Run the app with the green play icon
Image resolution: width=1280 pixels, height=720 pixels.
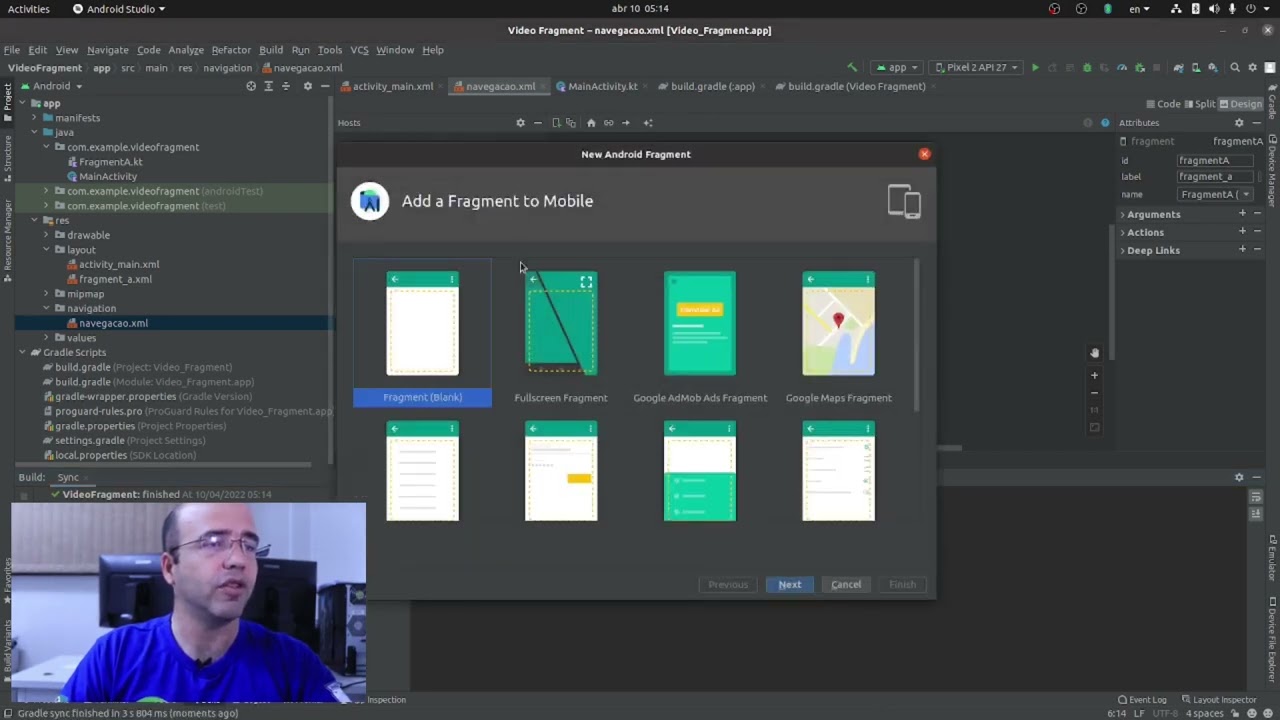[x=1035, y=68]
